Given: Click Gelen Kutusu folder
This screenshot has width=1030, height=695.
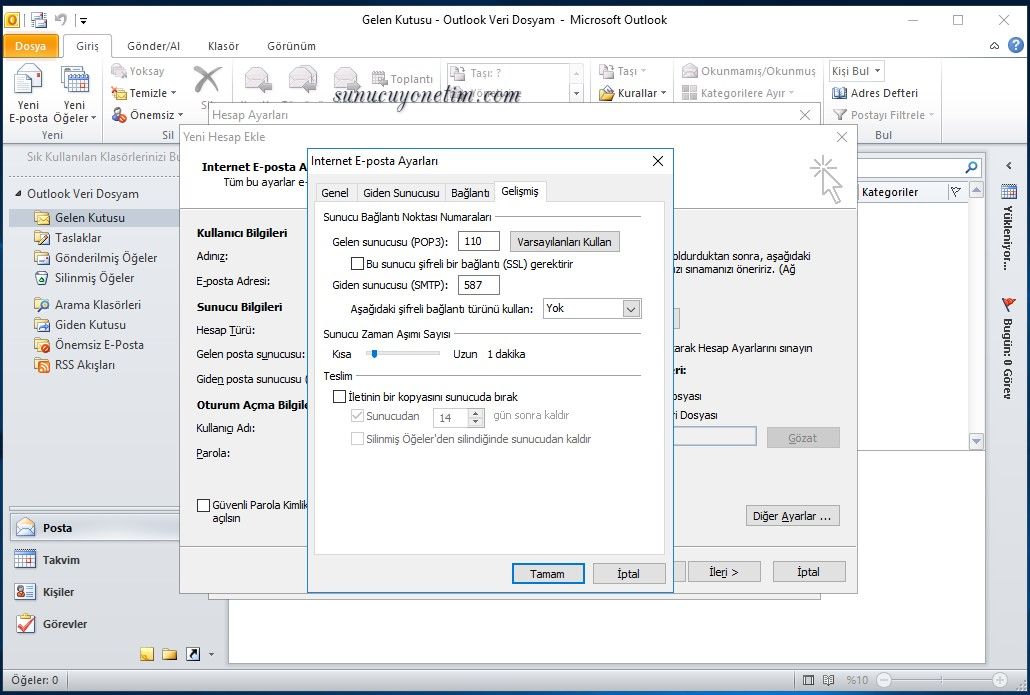Looking at the screenshot, I should (90, 217).
